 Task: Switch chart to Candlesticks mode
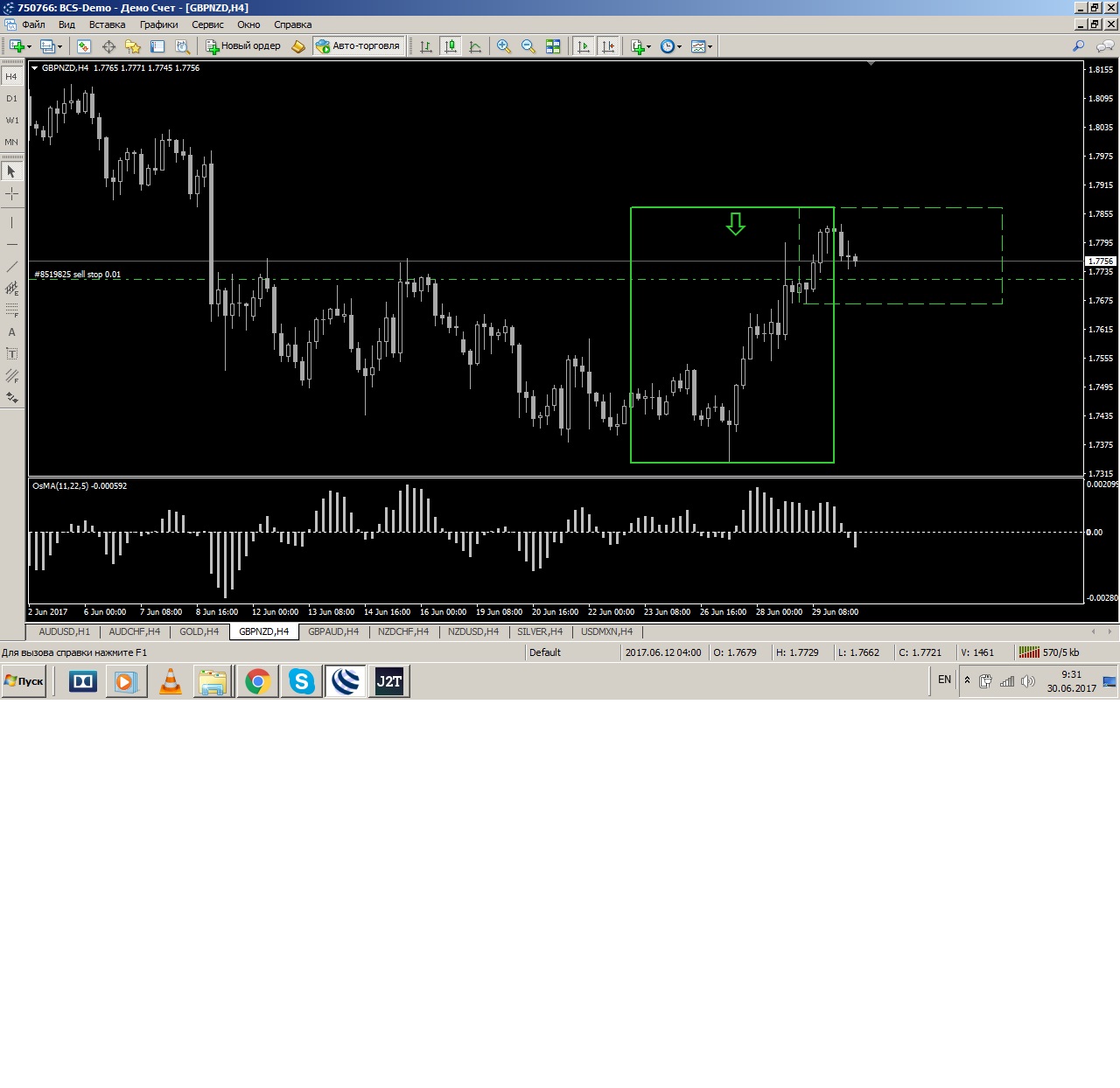coord(451,46)
